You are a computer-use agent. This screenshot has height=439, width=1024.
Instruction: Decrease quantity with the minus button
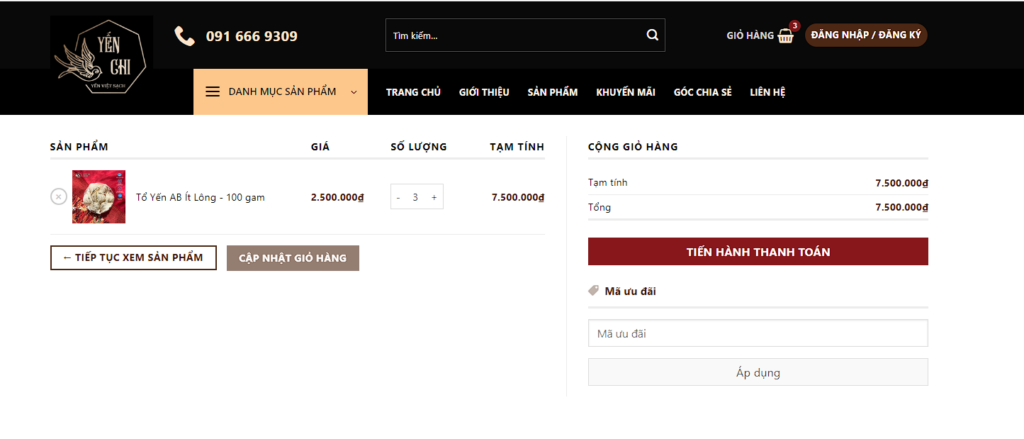398,197
